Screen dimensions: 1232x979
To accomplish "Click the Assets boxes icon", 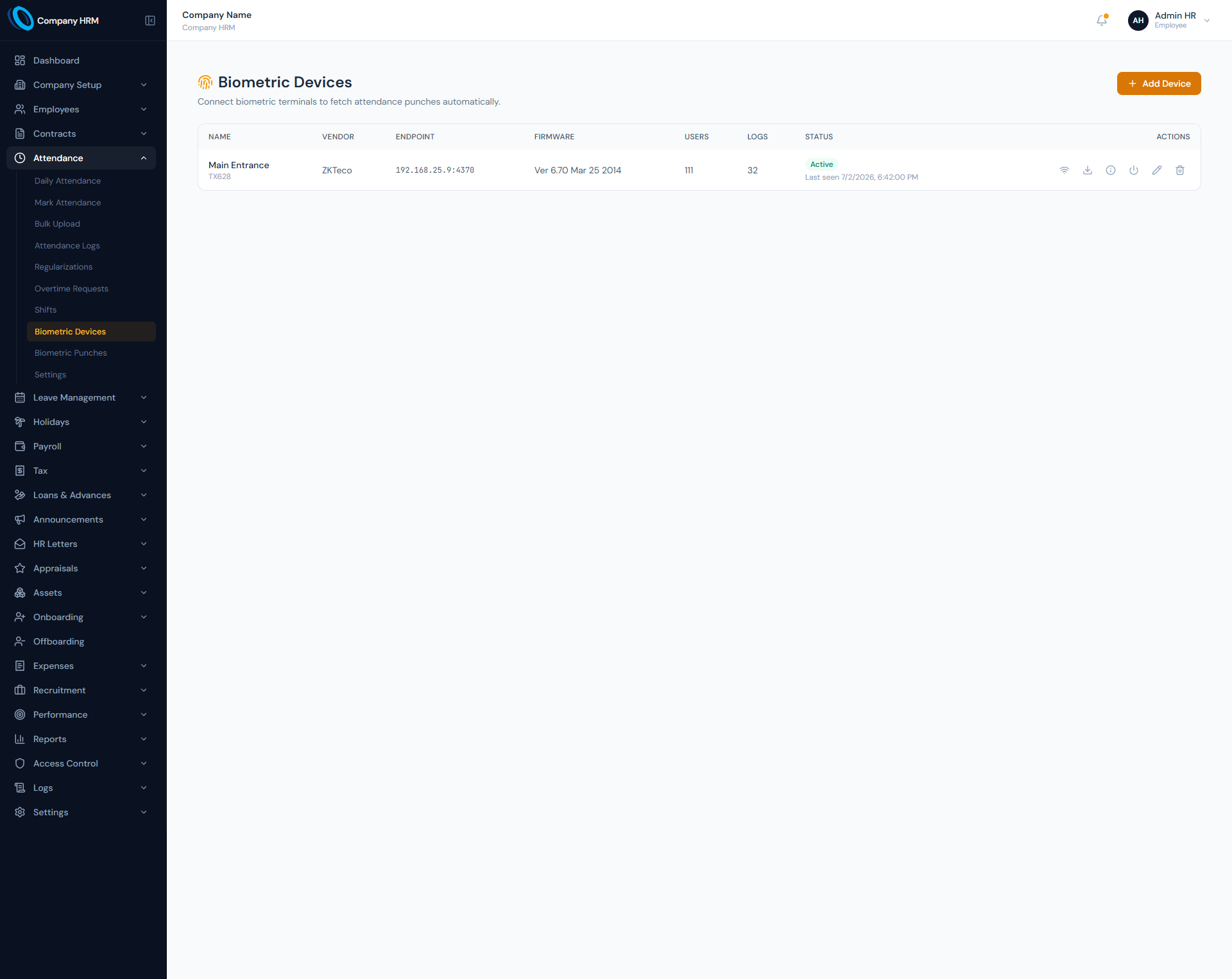I will tap(20, 593).
